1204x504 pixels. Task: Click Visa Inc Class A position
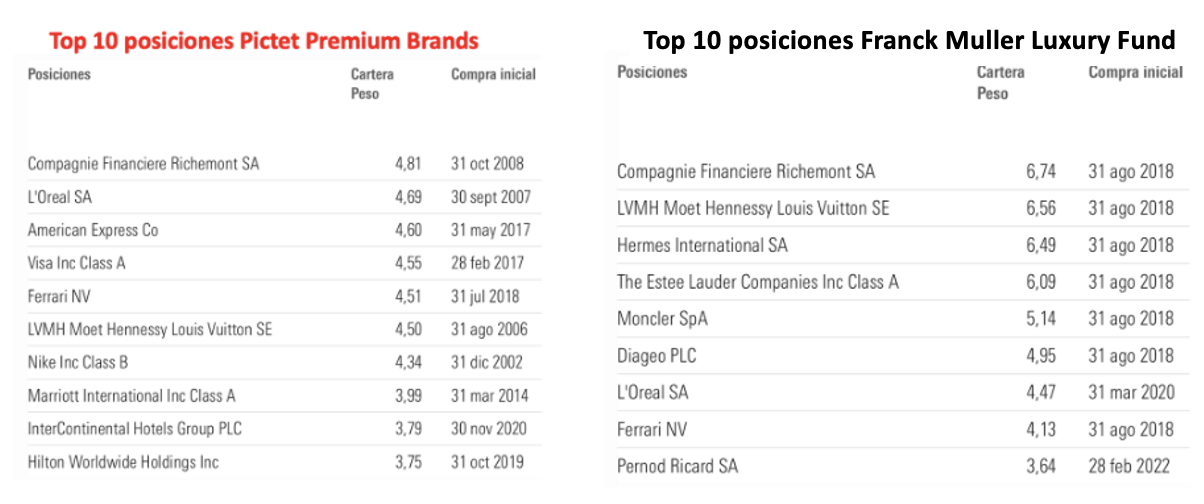pos(77,263)
